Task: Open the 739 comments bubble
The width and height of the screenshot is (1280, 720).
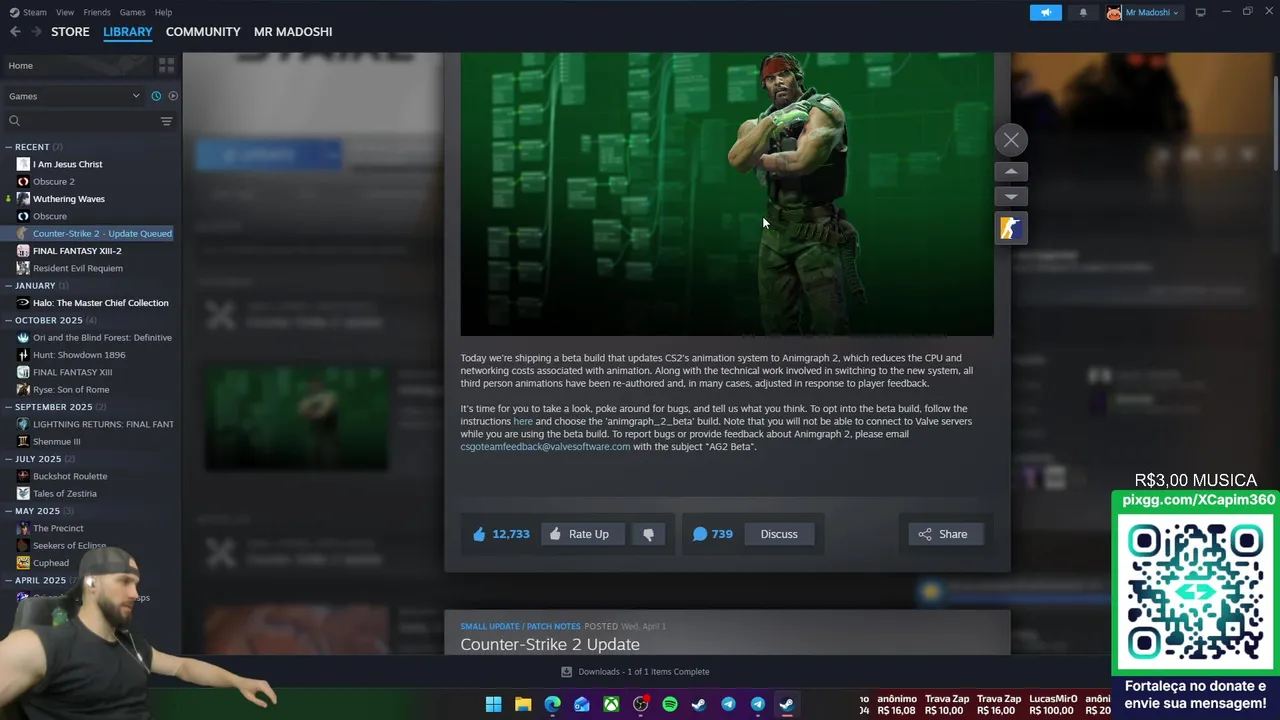Action: (x=713, y=534)
